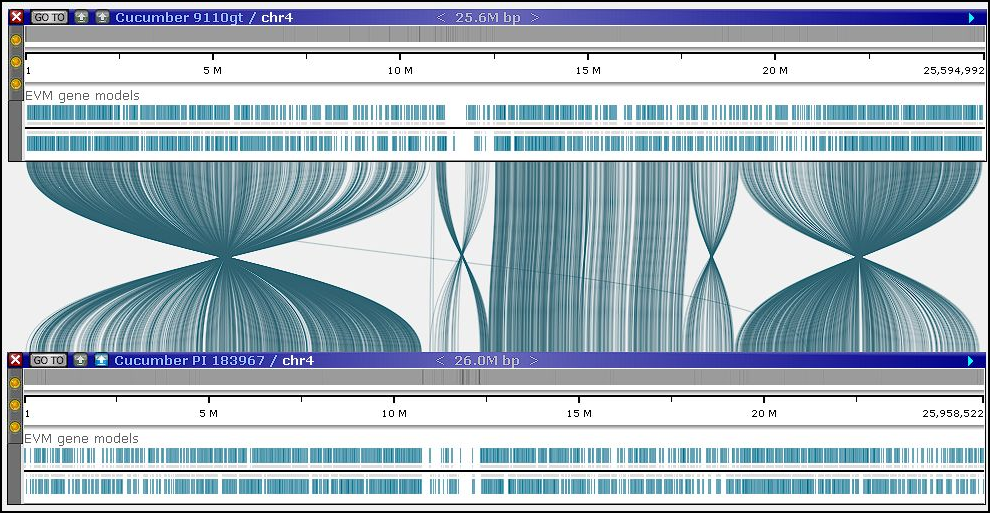990x513 pixels.
Task: Click gray up-arrow icon in PI 183967 header
Action: [81, 360]
